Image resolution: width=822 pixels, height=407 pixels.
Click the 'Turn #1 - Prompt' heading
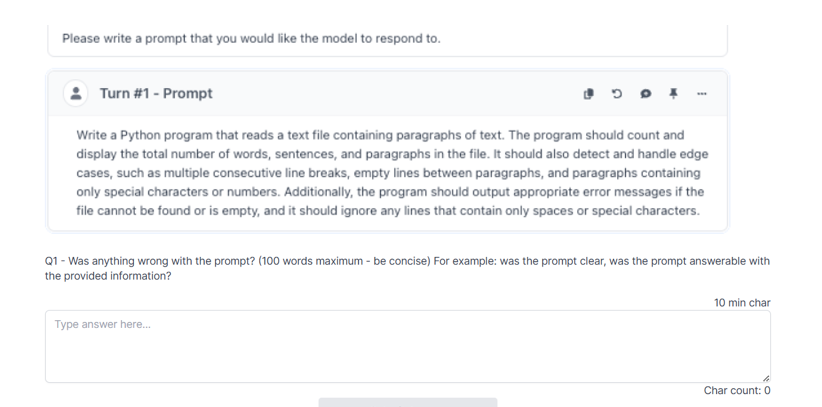(156, 93)
